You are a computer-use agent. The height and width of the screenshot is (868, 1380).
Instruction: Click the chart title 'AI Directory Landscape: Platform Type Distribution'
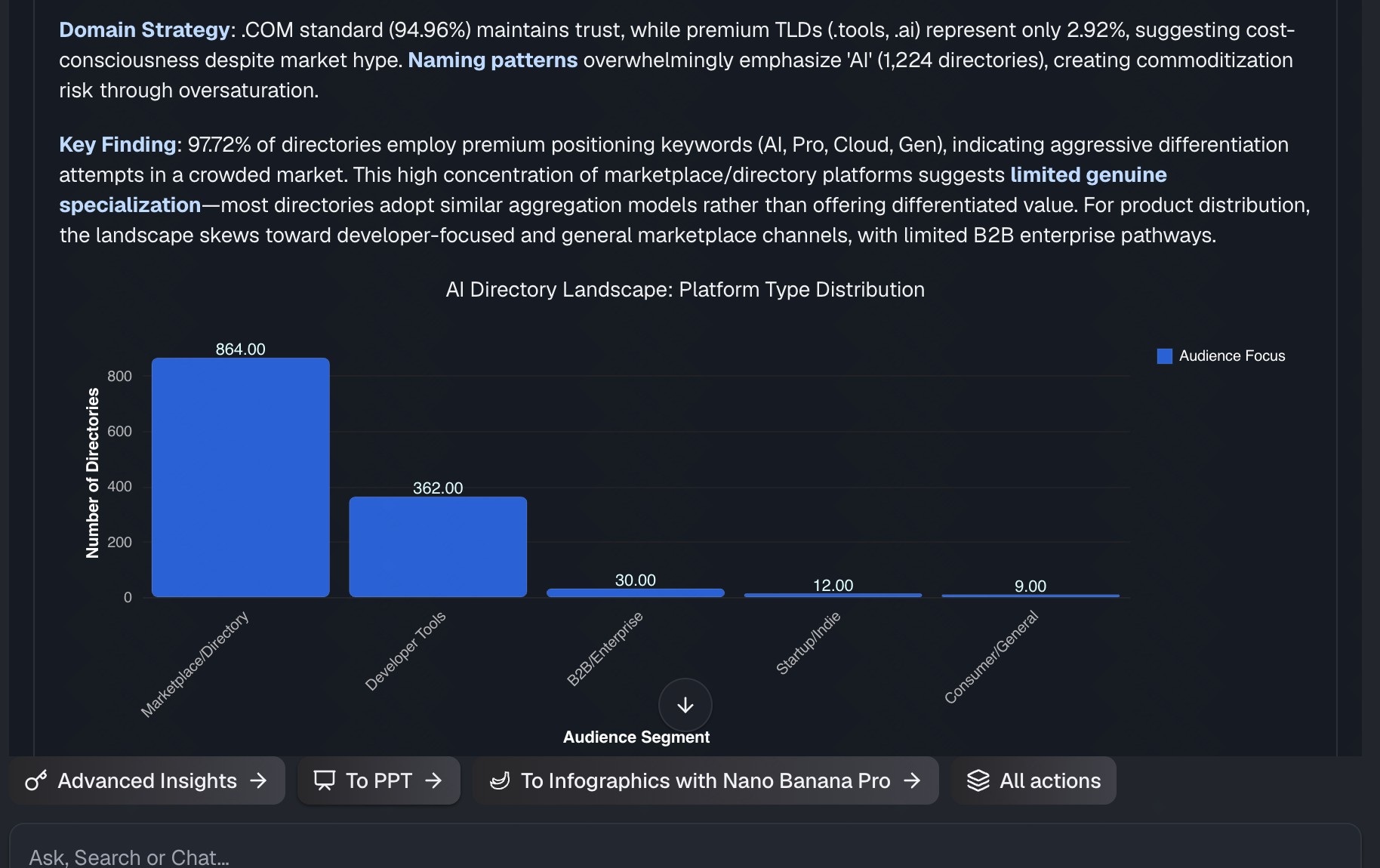coord(685,290)
